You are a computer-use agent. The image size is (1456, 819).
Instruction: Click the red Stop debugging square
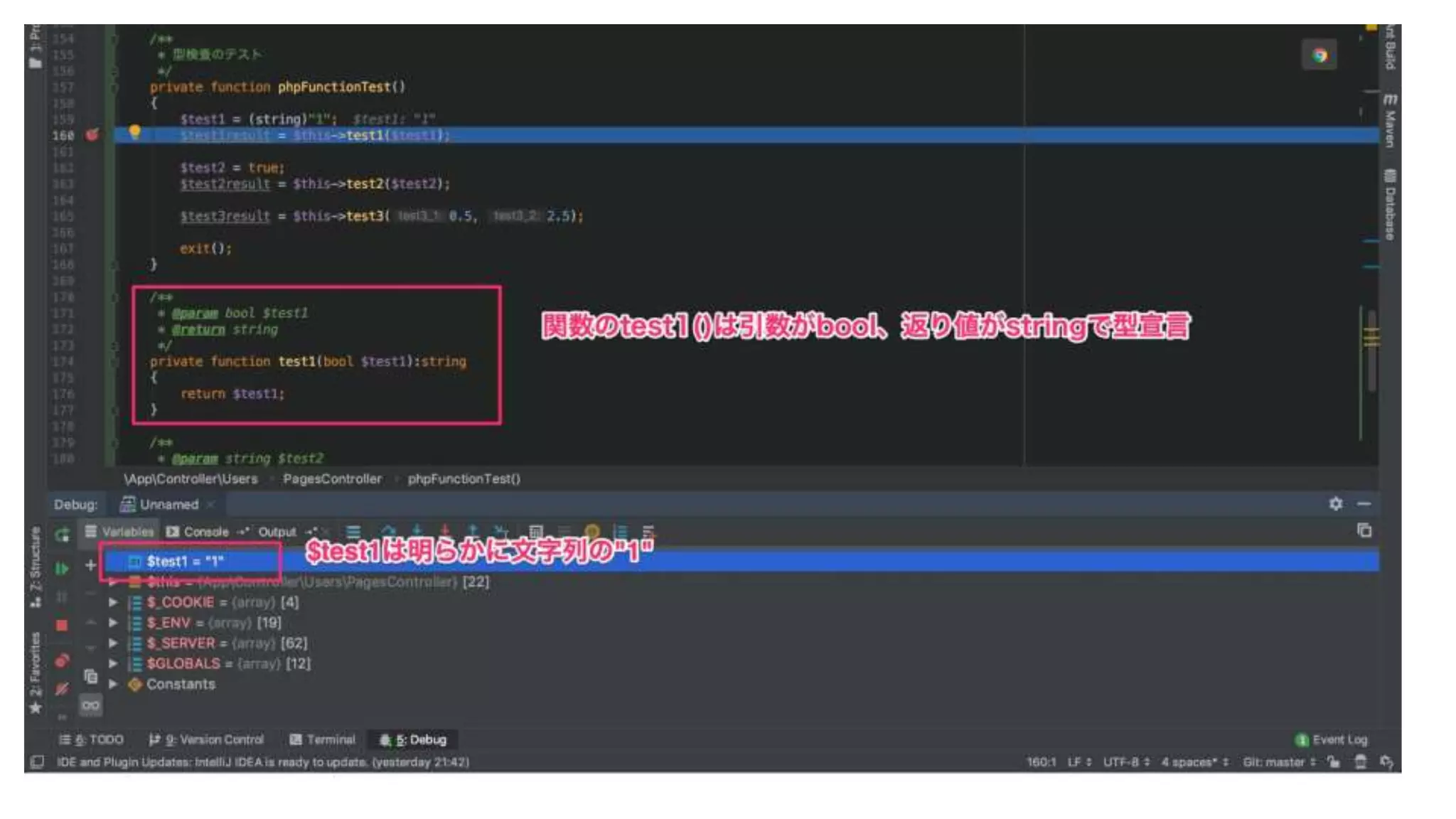(x=62, y=625)
